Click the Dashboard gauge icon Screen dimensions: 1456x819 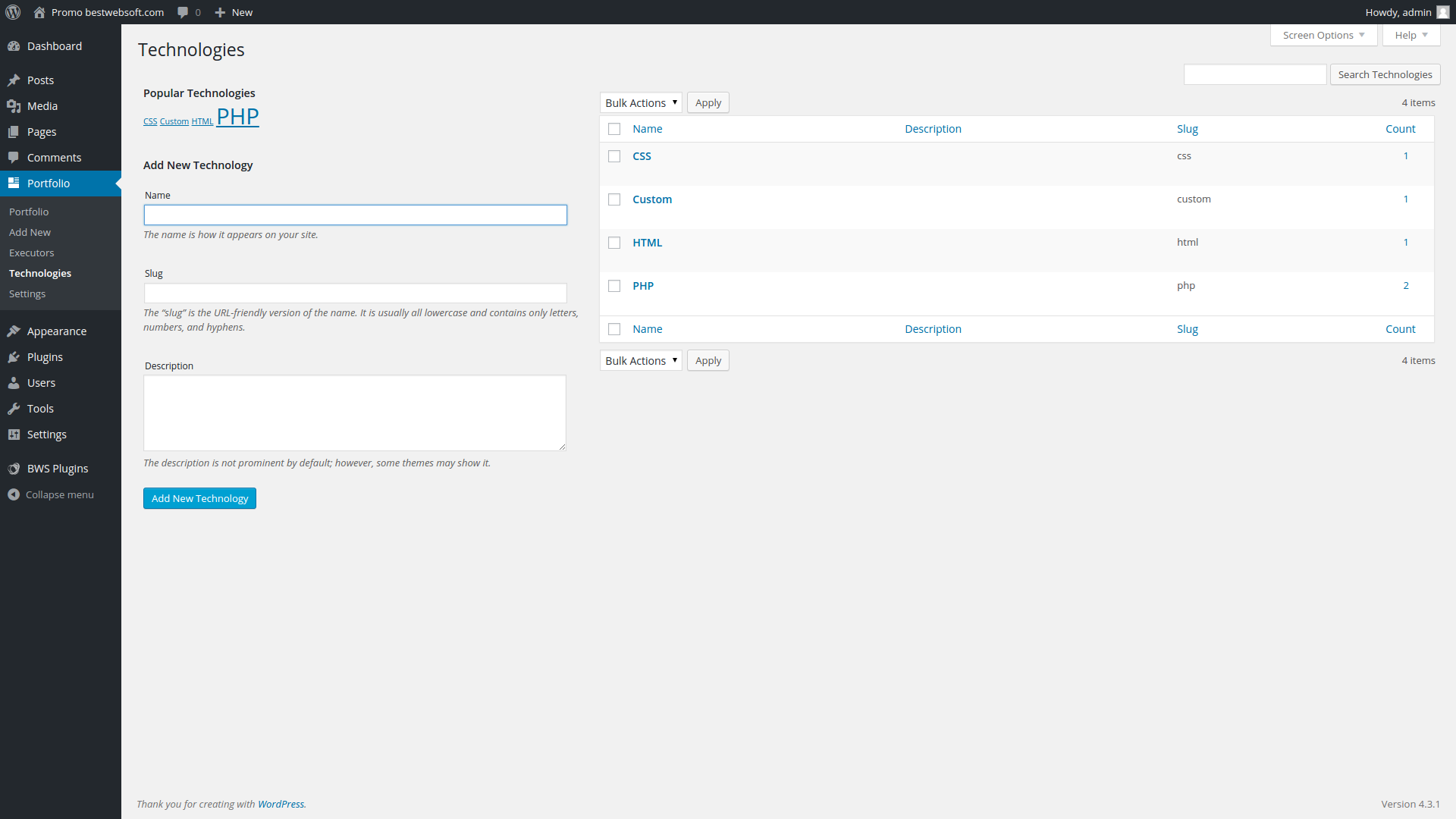pyautogui.click(x=14, y=46)
